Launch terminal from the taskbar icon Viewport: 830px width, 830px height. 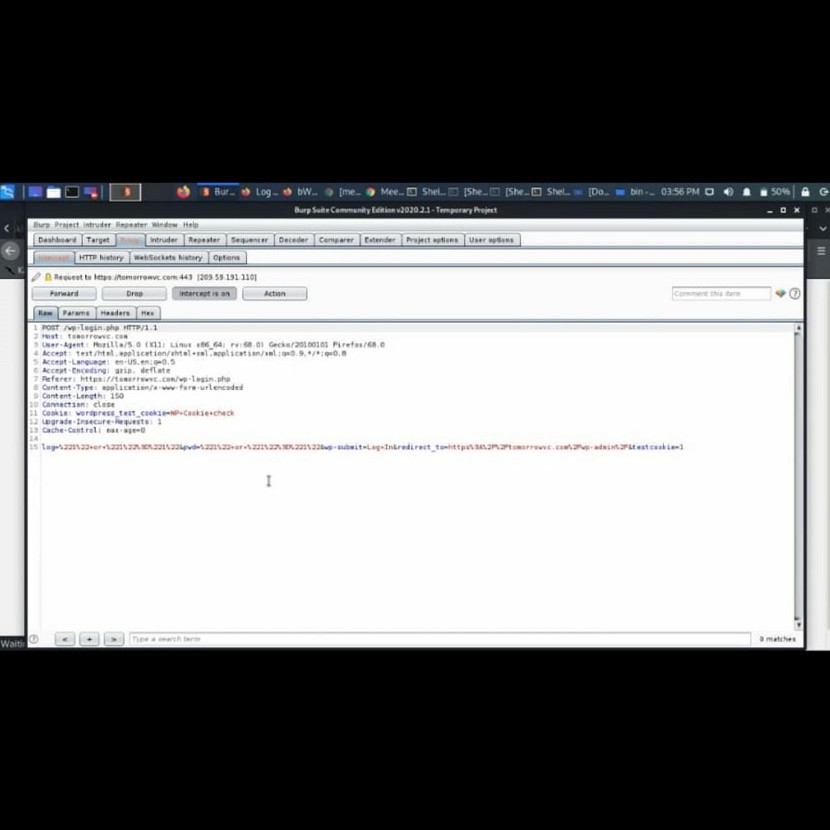point(72,192)
